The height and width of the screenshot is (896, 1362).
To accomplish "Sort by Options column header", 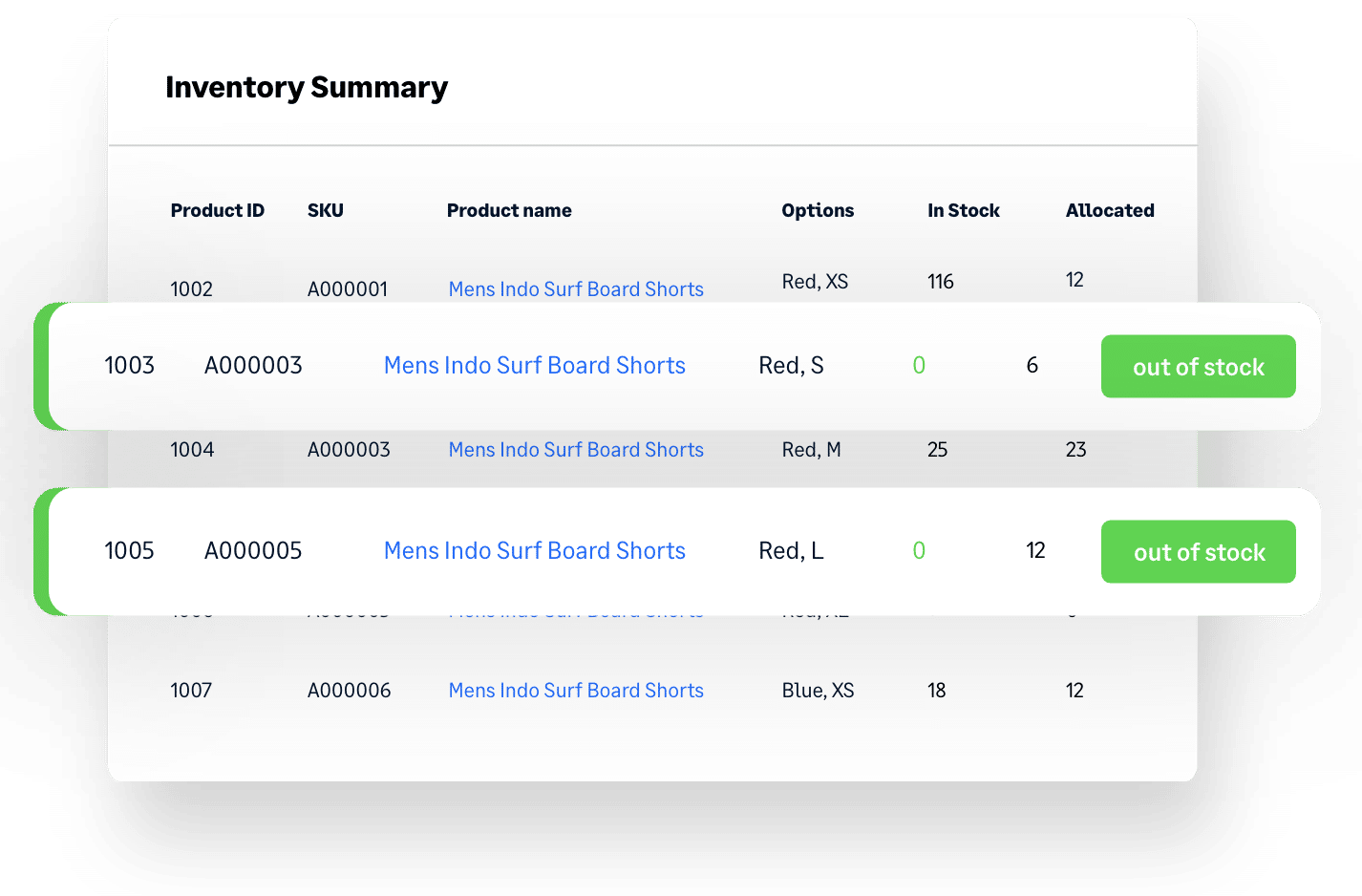I will (818, 211).
